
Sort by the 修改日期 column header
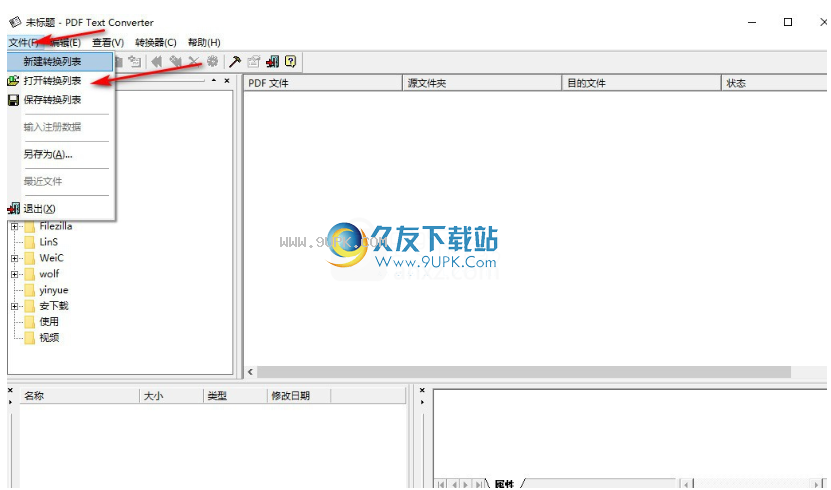[299, 396]
